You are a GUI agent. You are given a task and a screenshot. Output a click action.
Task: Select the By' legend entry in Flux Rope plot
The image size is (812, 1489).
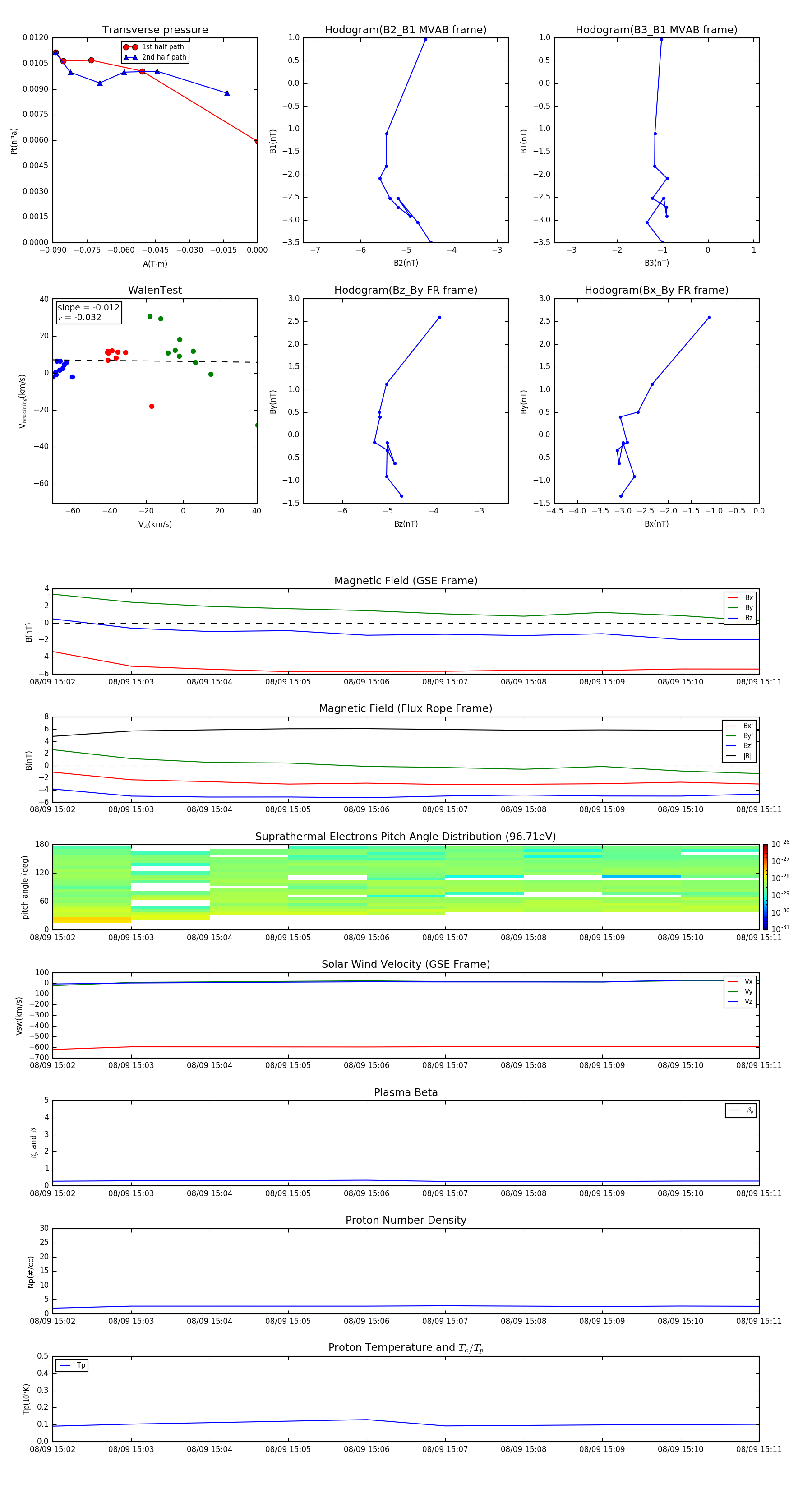click(739, 736)
